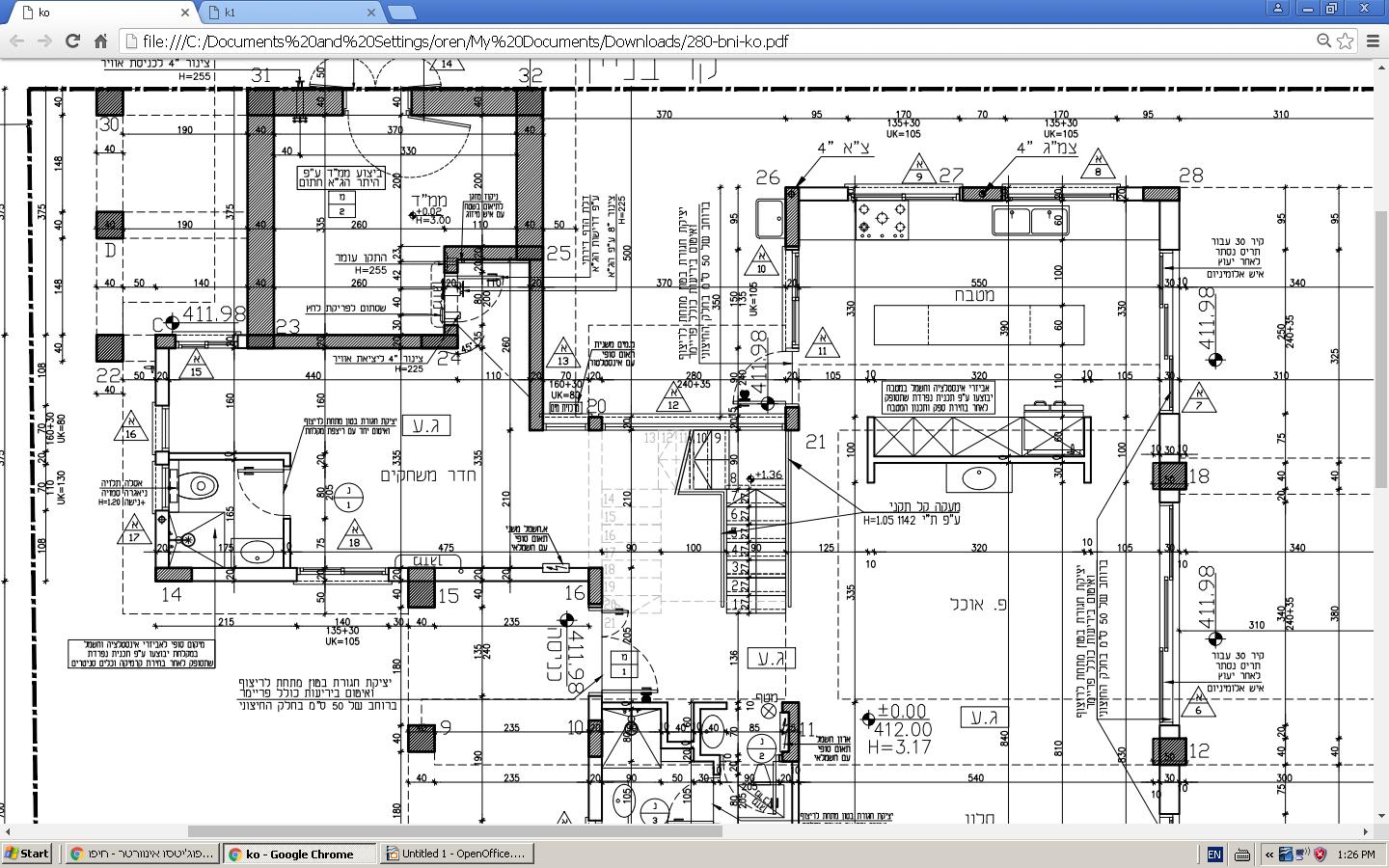Focus the file URL address bar

(x=714, y=41)
